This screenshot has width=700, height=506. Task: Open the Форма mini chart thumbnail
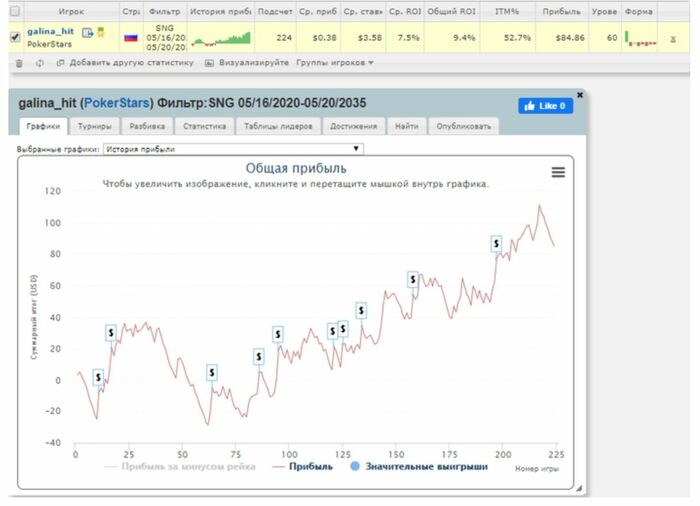640,38
